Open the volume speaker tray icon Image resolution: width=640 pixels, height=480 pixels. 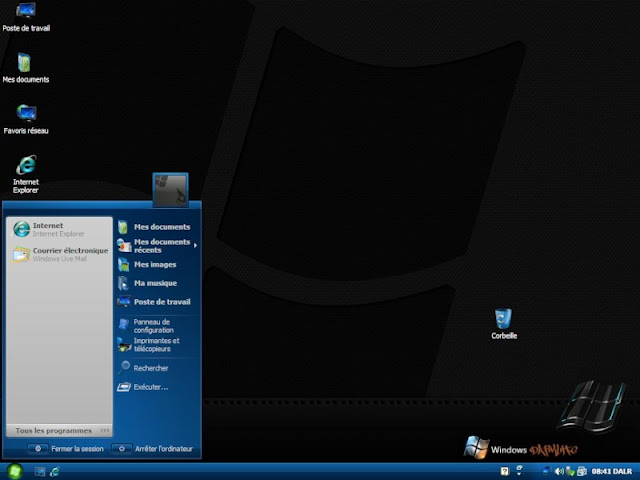pyautogui.click(x=559, y=471)
